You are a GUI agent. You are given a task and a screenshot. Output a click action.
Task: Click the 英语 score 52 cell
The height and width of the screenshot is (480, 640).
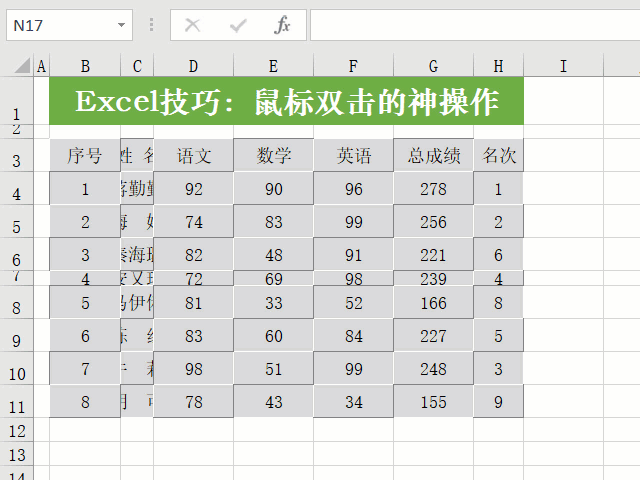tap(353, 302)
